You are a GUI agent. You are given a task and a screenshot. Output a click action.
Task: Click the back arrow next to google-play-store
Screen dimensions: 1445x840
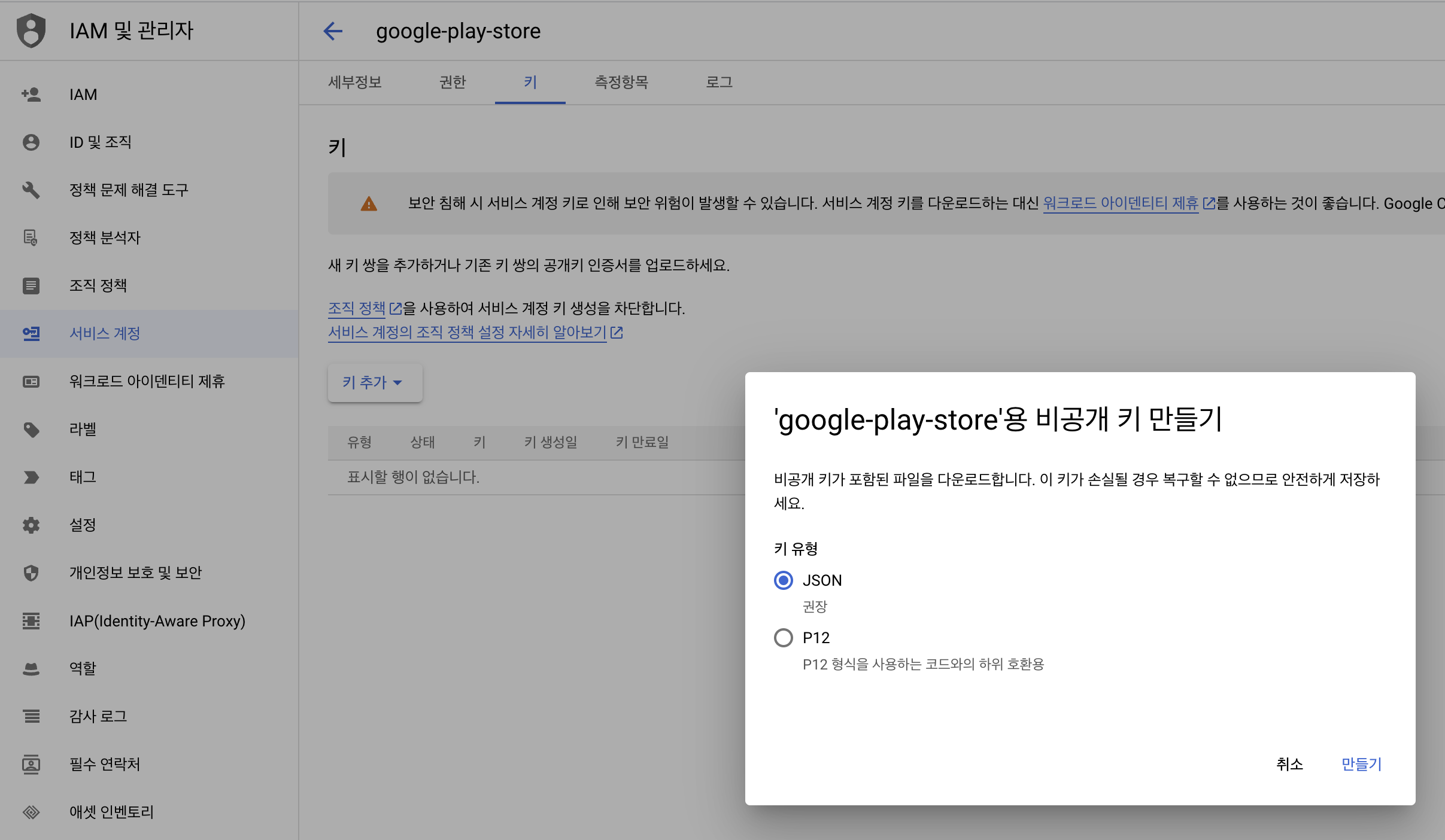[x=333, y=31]
